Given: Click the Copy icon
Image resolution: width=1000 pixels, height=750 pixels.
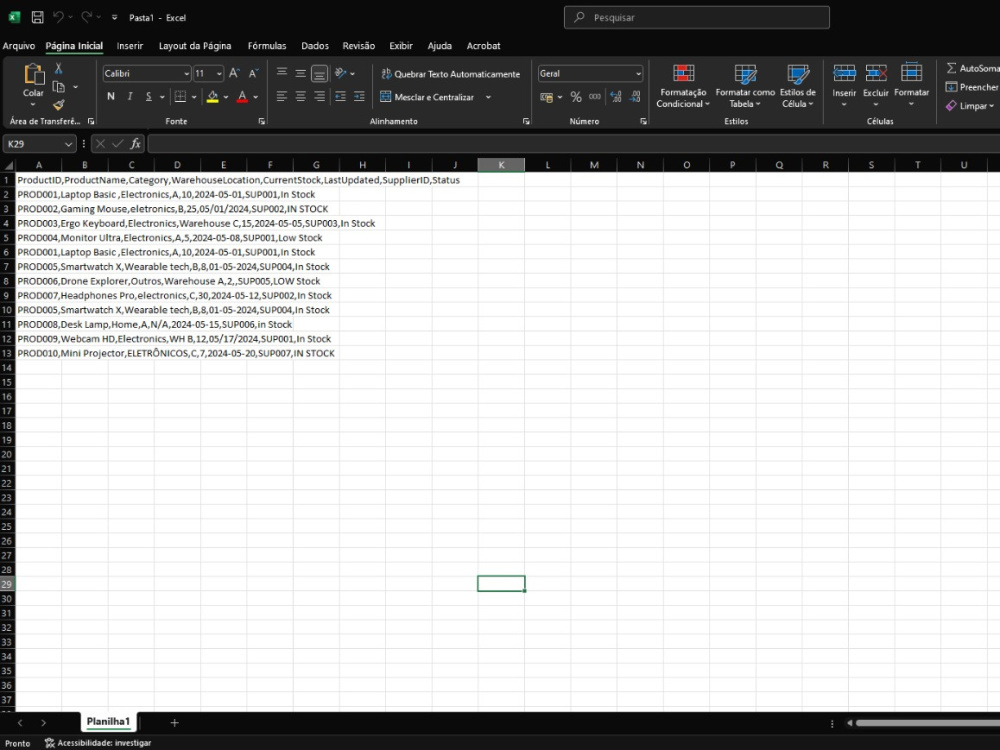Looking at the screenshot, I should [59, 87].
